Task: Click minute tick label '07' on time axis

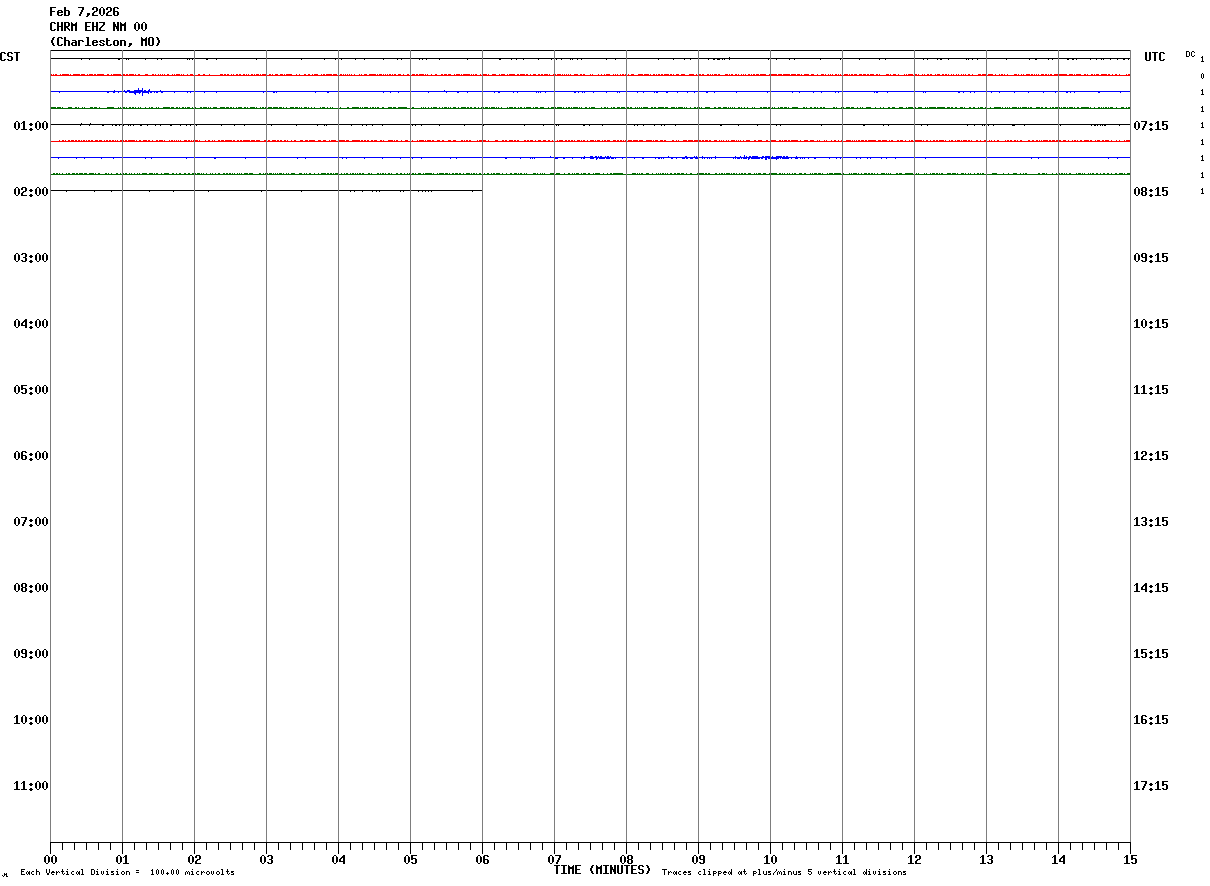Action: pyautogui.click(x=554, y=859)
